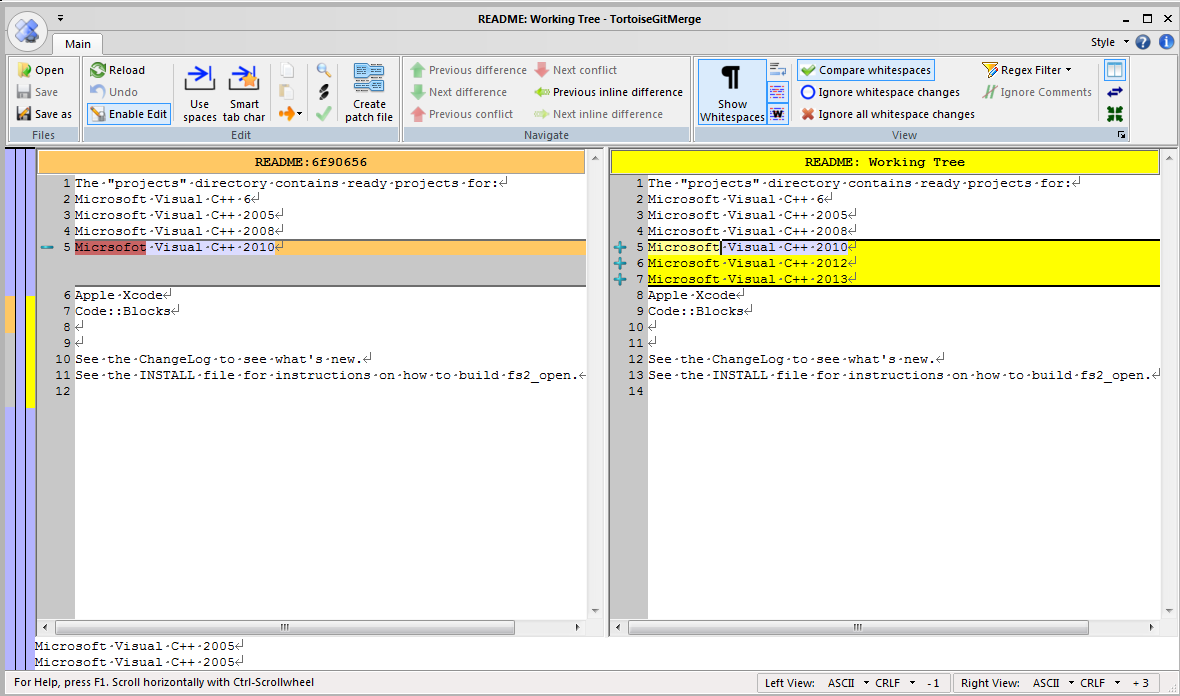Click the Smart tab char icon
Screen dimensions: 1180x696
[244, 78]
